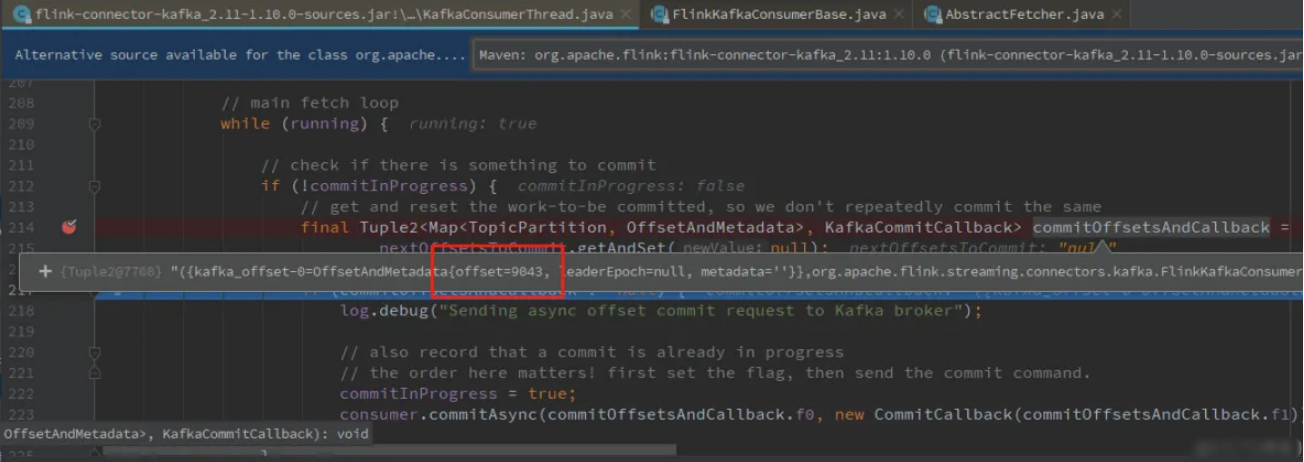Click the class icon on FlinkKafkaConsumerBase.java tab
This screenshot has height=462, width=1304.
pos(659,15)
